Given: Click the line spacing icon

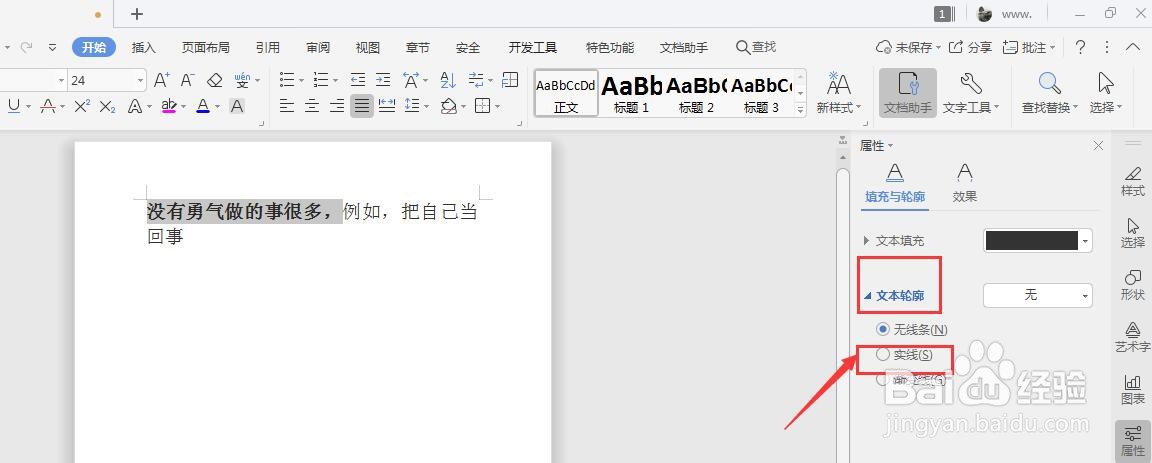Looking at the screenshot, I should pos(413,107).
